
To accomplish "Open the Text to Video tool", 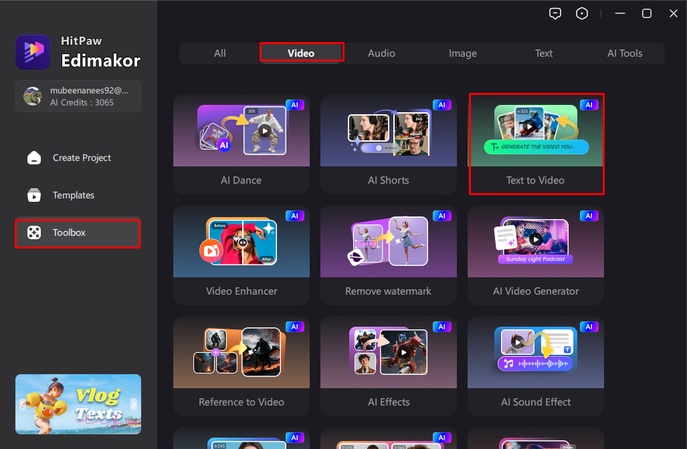I will pyautogui.click(x=536, y=144).
